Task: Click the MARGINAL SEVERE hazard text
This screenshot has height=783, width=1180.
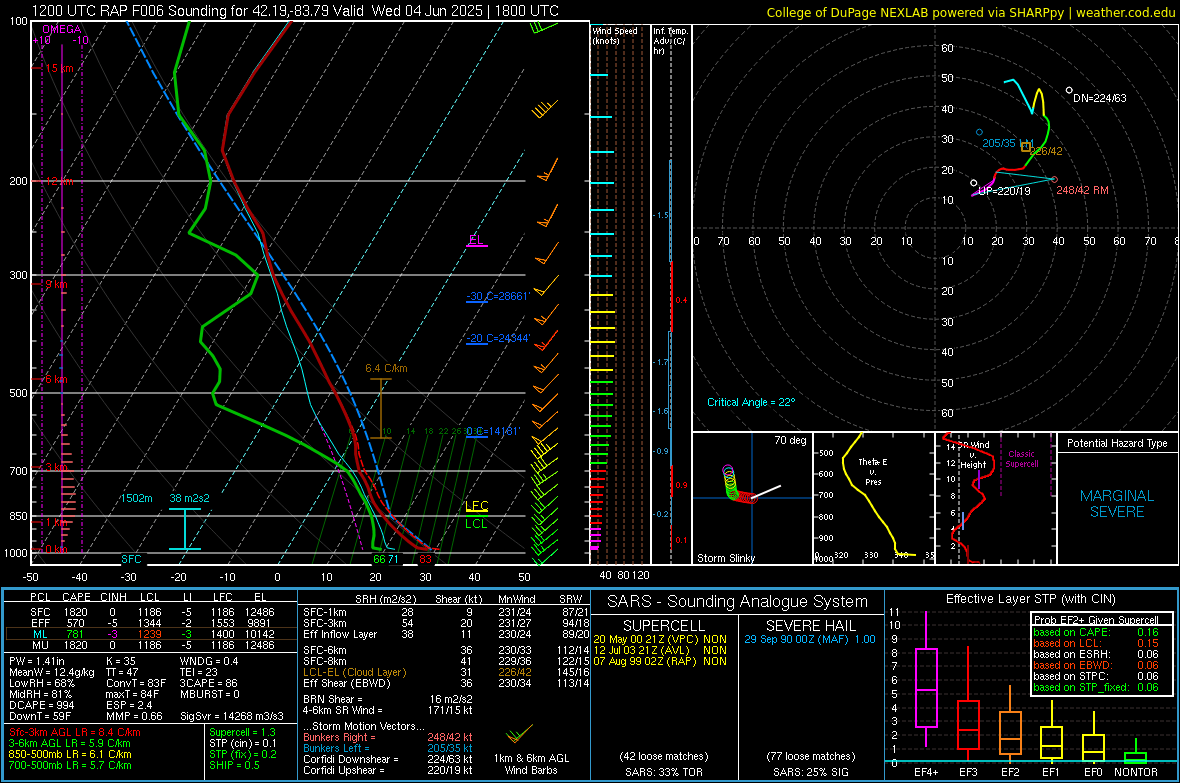Action: [1117, 504]
